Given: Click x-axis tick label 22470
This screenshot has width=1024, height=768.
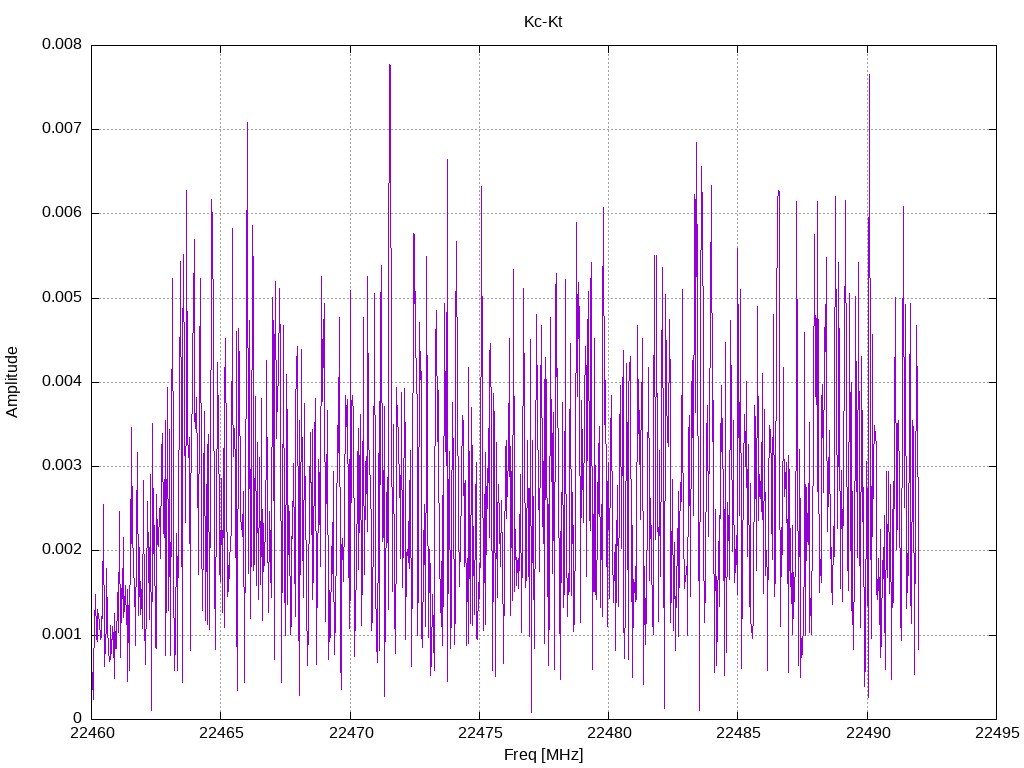Looking at the screenshot, I should [x=350, y=733].
